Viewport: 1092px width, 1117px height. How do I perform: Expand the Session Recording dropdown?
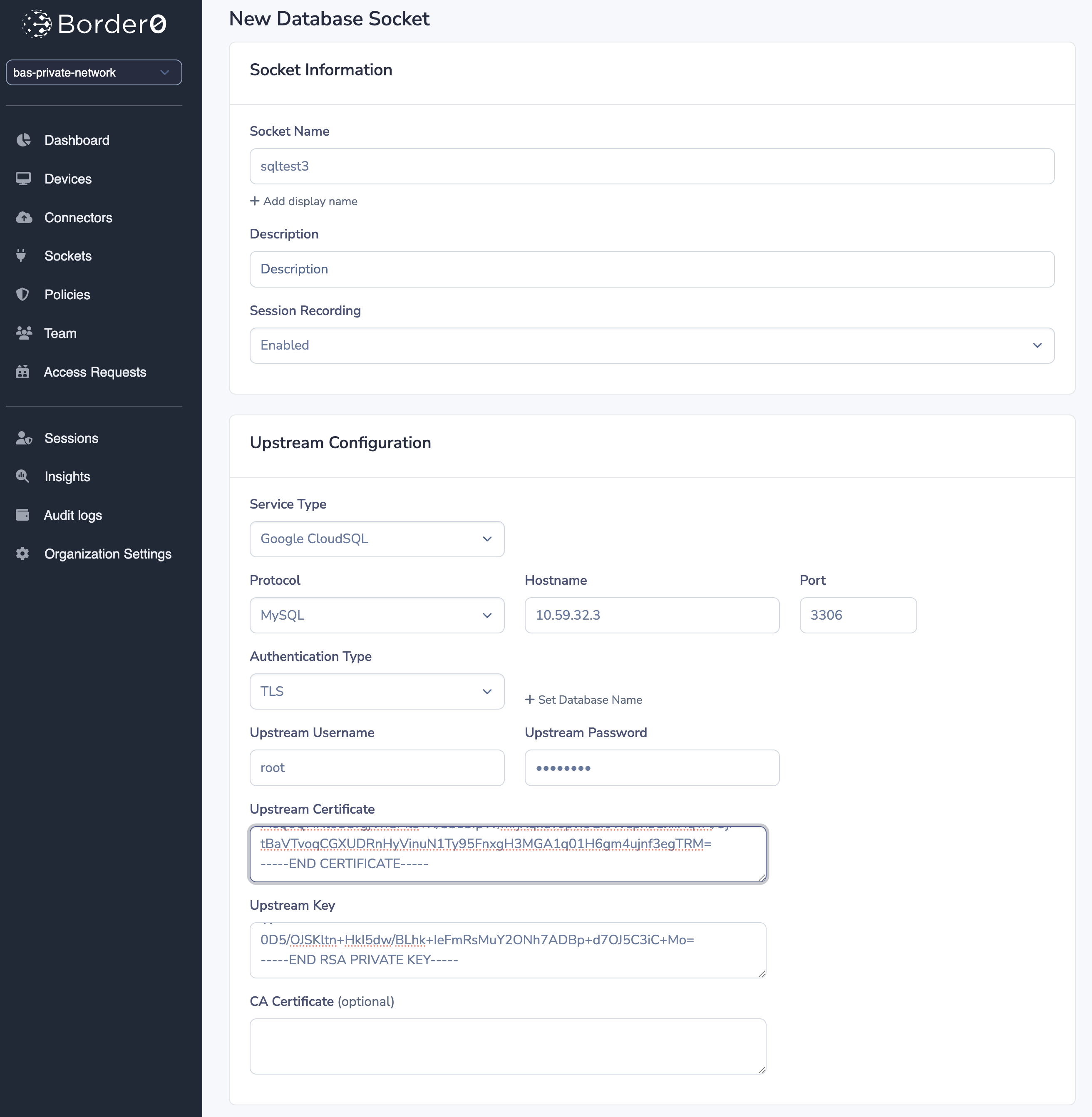(x=652, y=345)
